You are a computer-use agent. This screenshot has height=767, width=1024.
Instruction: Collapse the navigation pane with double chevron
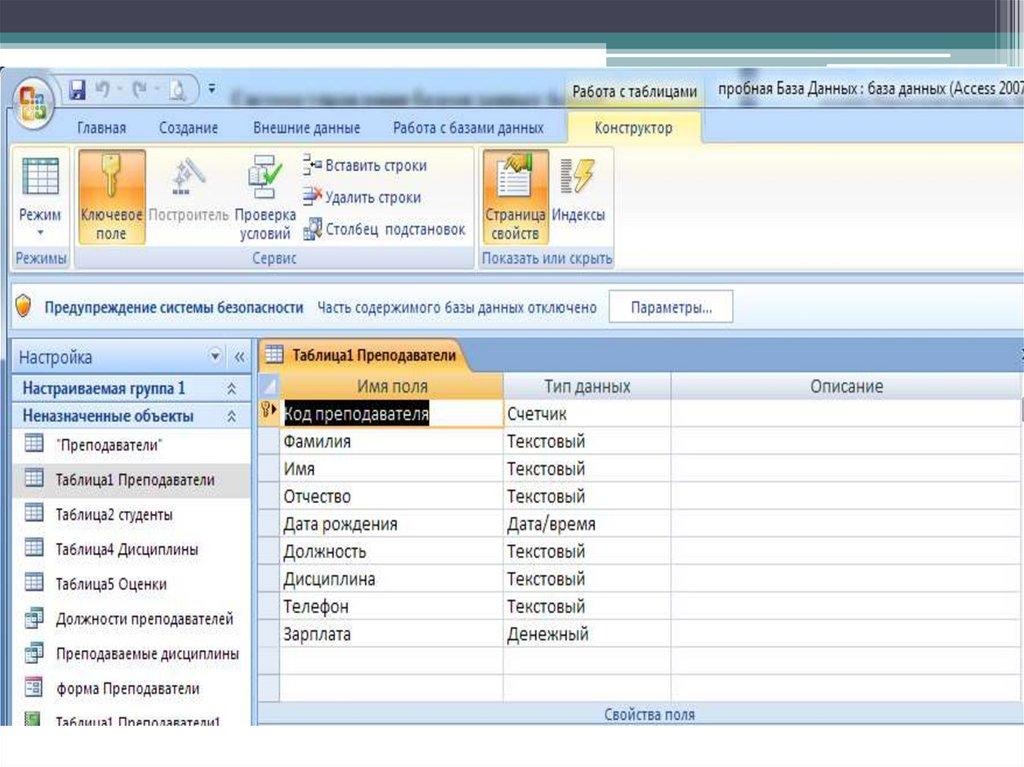pos(239,357)
